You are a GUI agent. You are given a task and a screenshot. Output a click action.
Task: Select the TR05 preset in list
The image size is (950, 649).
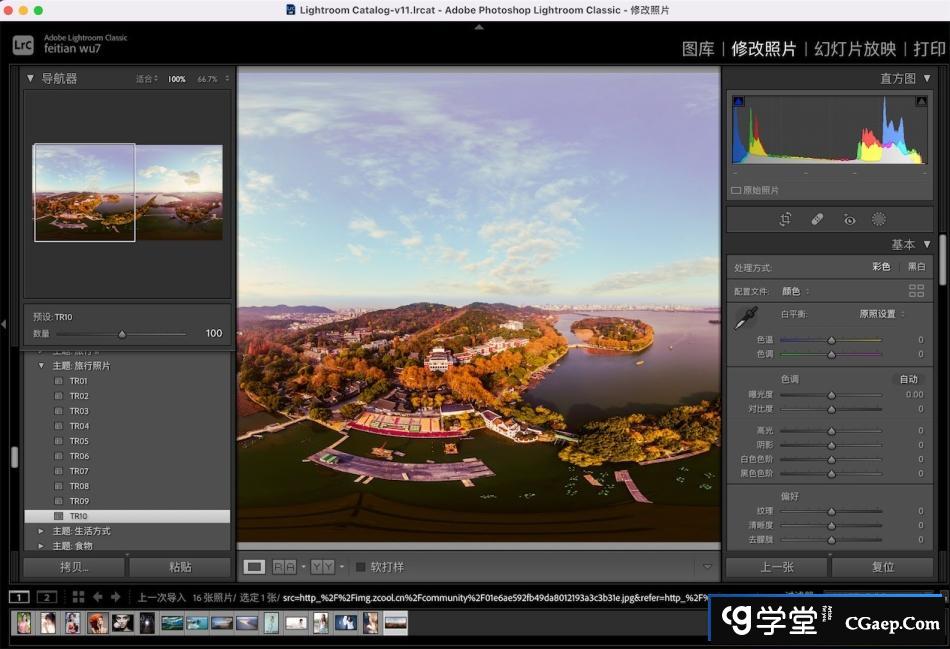[78, 441]
